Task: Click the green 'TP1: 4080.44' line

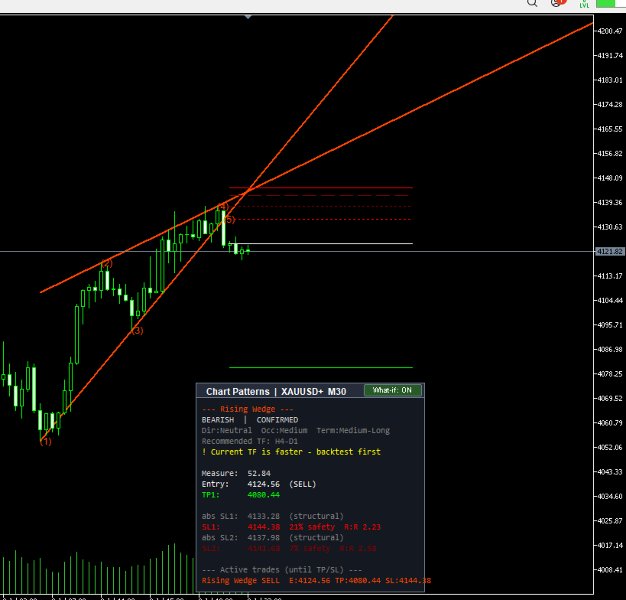Action: click(x=241, y=495)
